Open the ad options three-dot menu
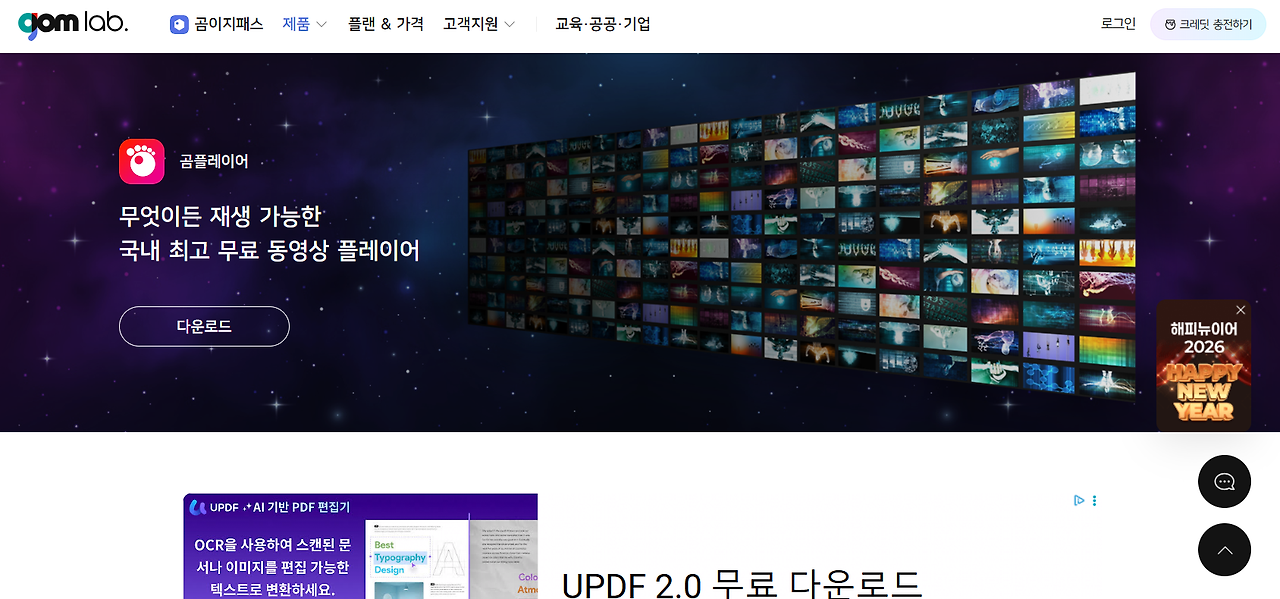 [1094, 500]
